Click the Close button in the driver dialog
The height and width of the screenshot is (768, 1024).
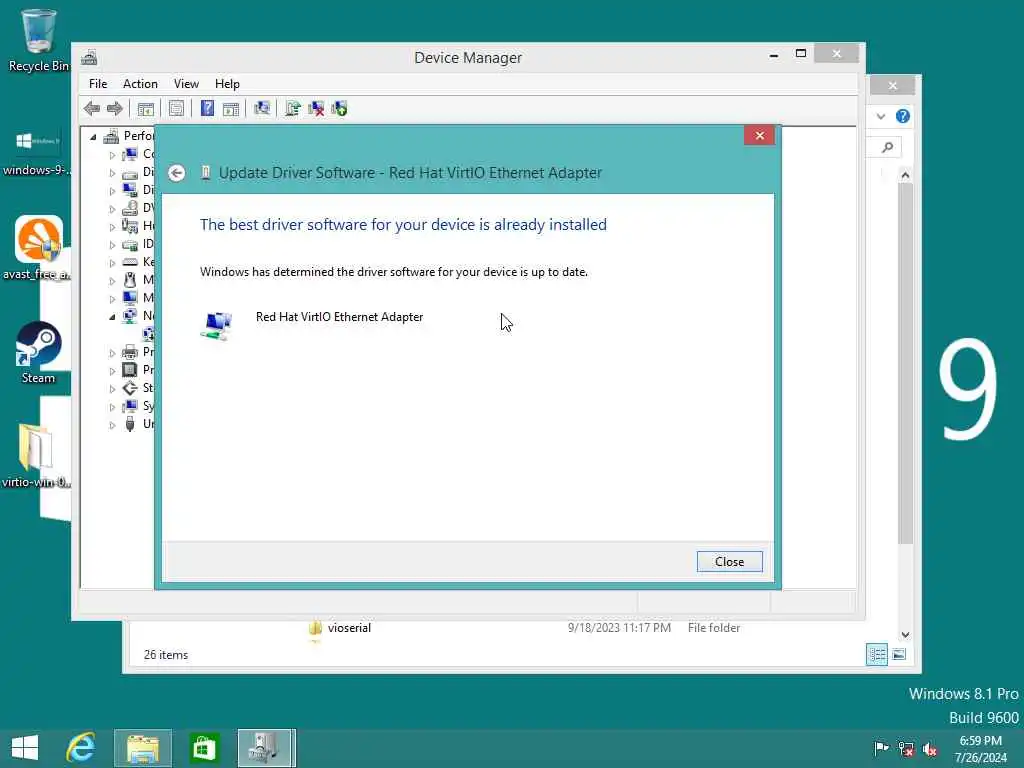(x=729, y=562)
